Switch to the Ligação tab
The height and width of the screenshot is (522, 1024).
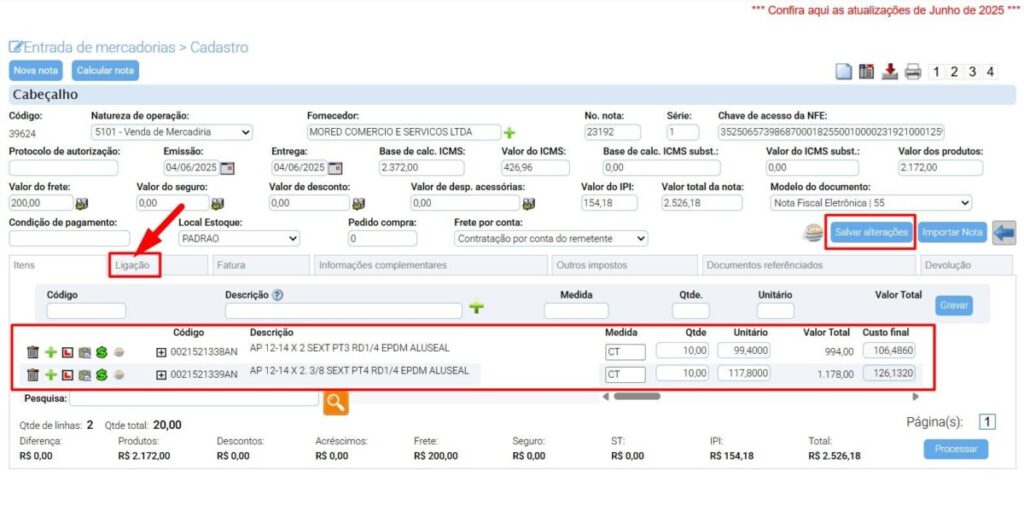133,265
